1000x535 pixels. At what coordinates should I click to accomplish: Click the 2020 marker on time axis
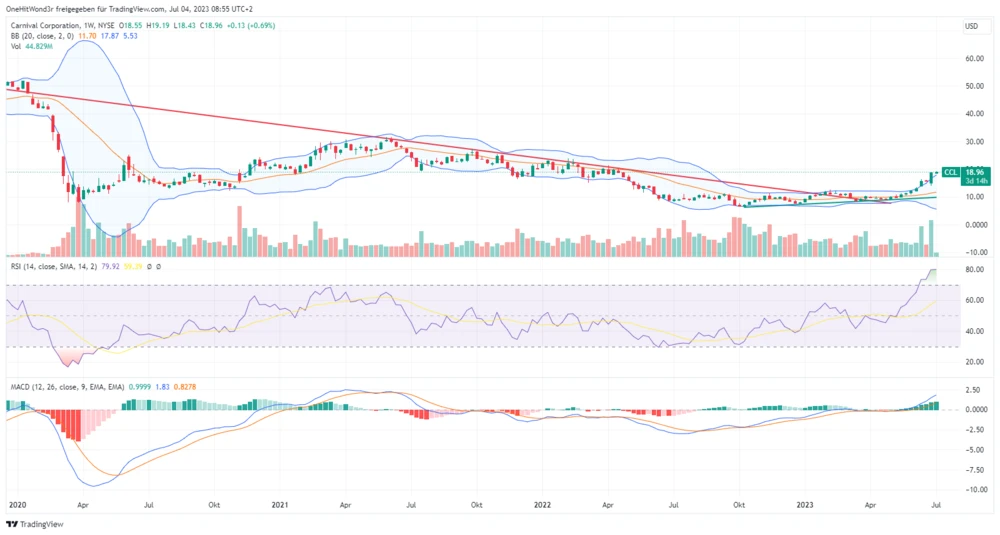tap(17, 506)
